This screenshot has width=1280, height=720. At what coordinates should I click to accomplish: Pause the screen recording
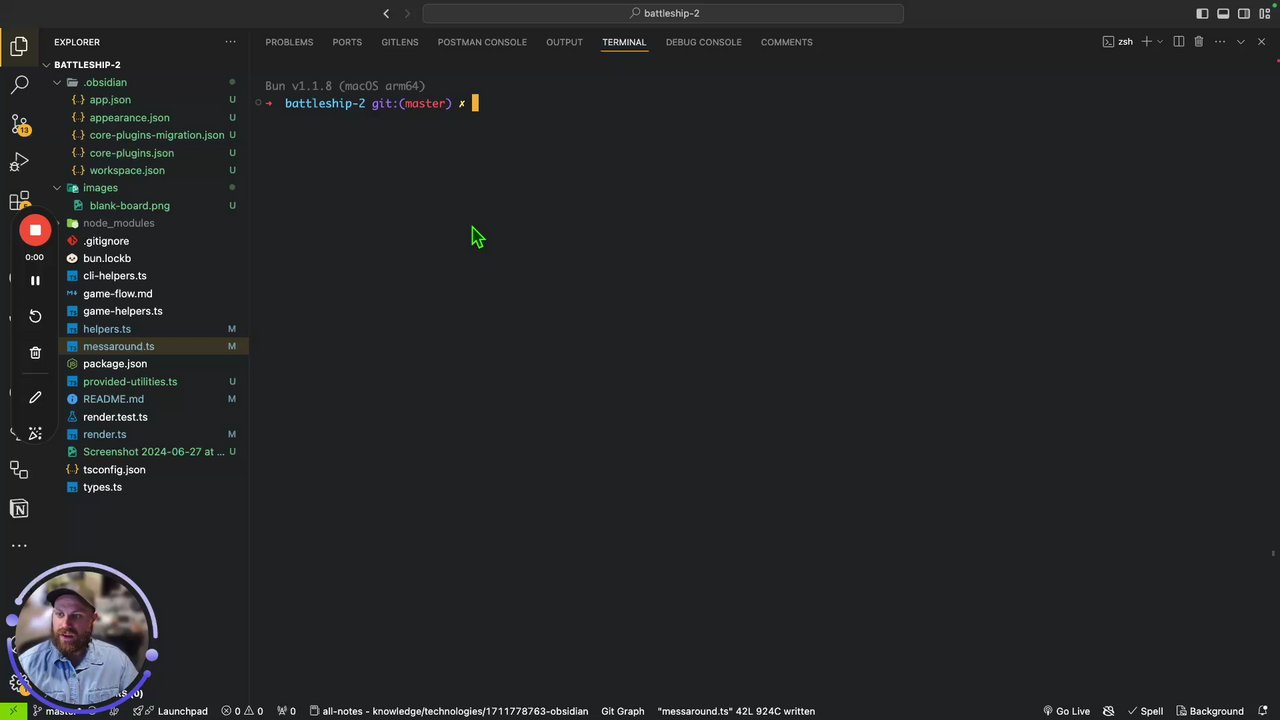[35, 281]
